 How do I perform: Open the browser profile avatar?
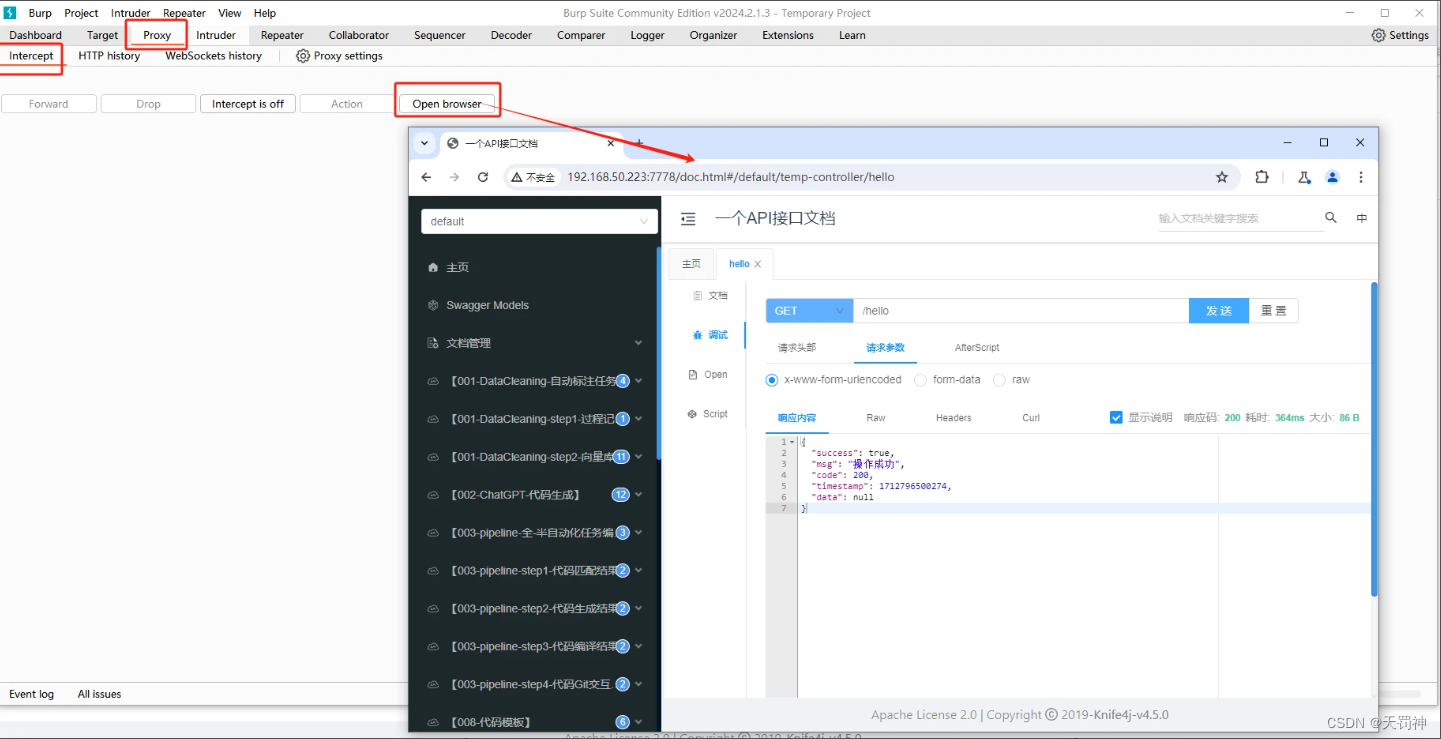pyautogui.click(x=1332, y=177)
